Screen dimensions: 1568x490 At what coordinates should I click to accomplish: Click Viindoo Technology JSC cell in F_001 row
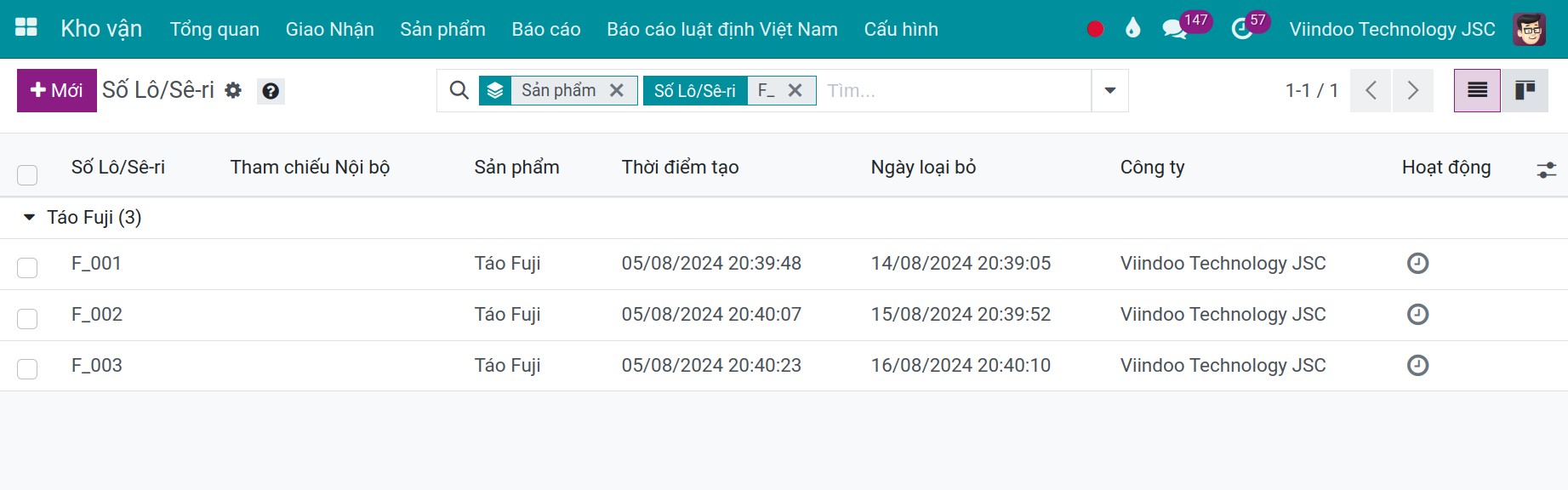[1223, 264]
